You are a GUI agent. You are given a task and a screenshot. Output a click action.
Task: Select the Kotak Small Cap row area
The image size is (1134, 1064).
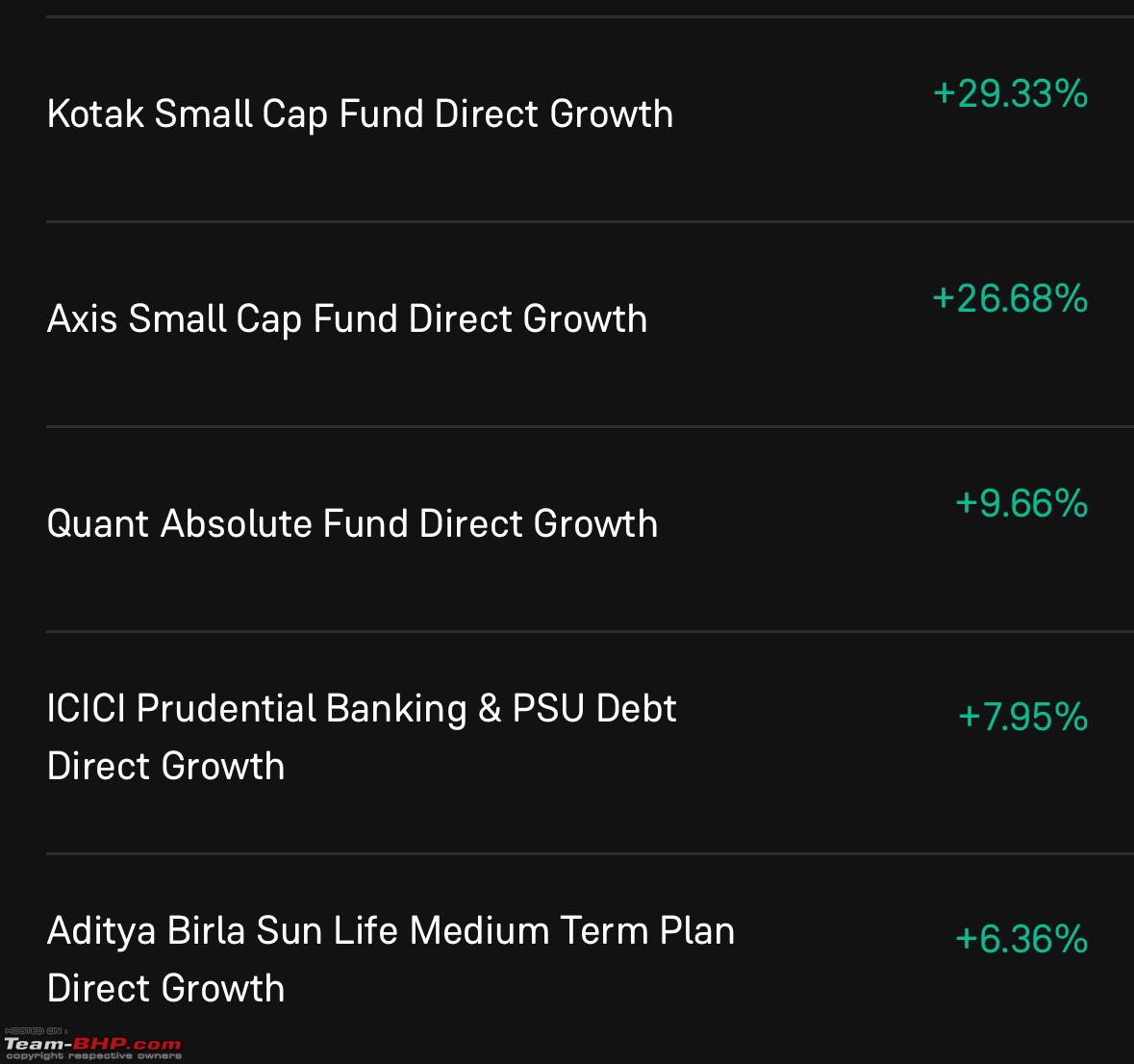coord(591,119)
